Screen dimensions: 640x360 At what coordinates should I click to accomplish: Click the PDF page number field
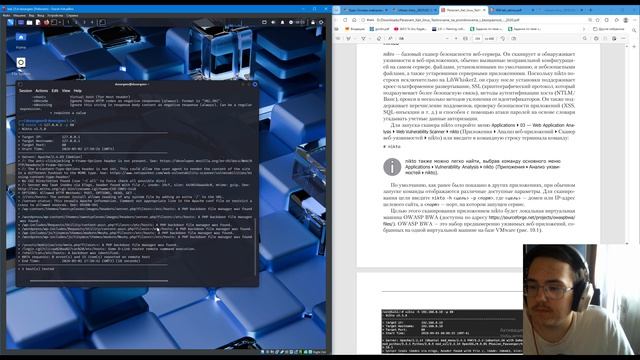point(478,38)
